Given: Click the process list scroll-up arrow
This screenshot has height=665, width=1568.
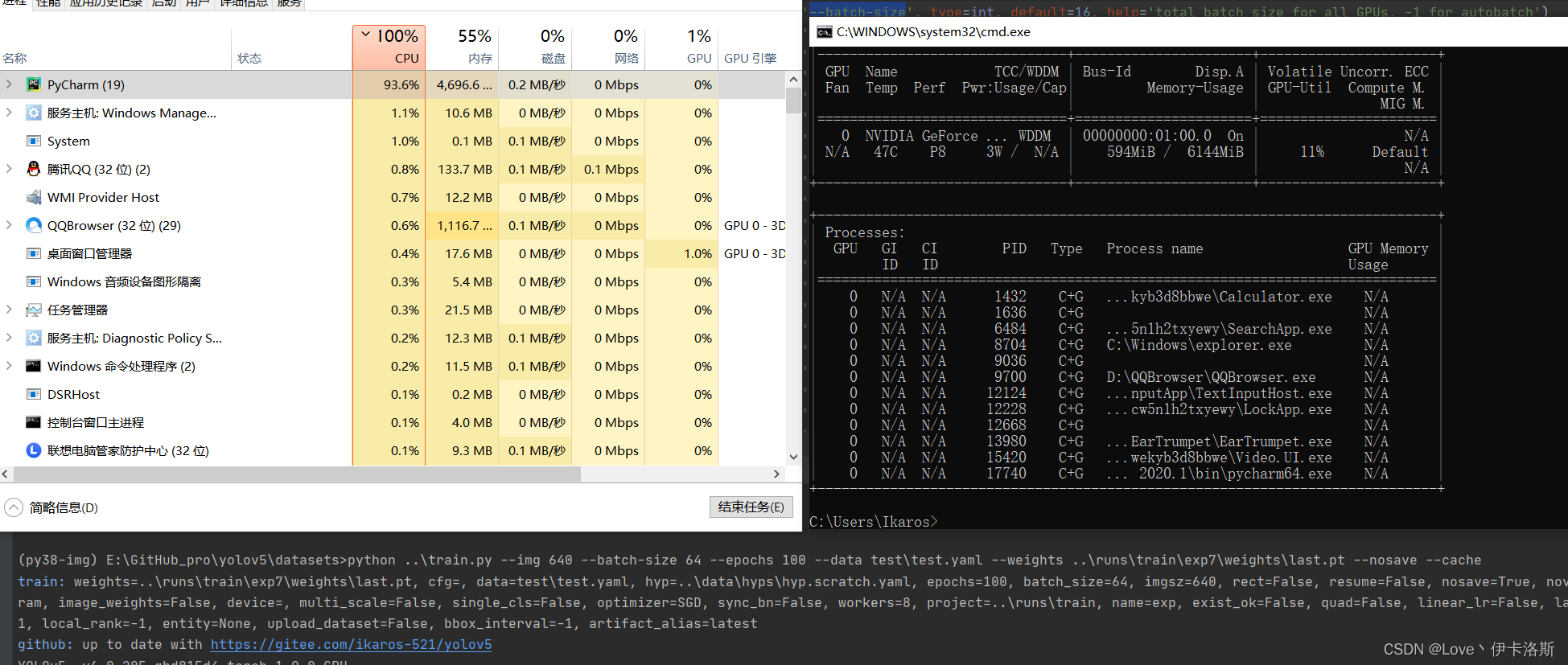Looking at the screenshot, I should tap(793, 79).
